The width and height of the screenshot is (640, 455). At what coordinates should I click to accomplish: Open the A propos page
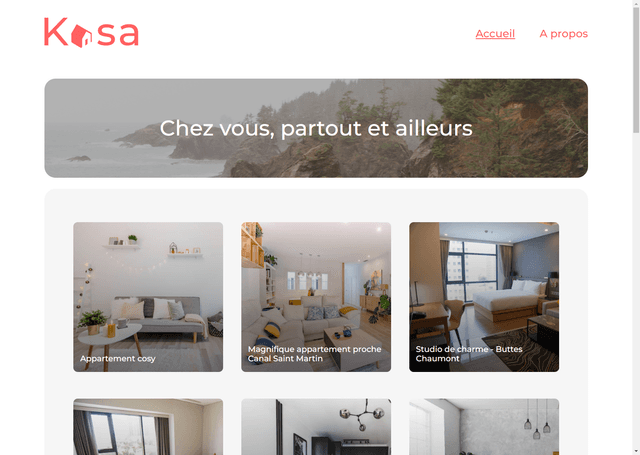(563, 34)
